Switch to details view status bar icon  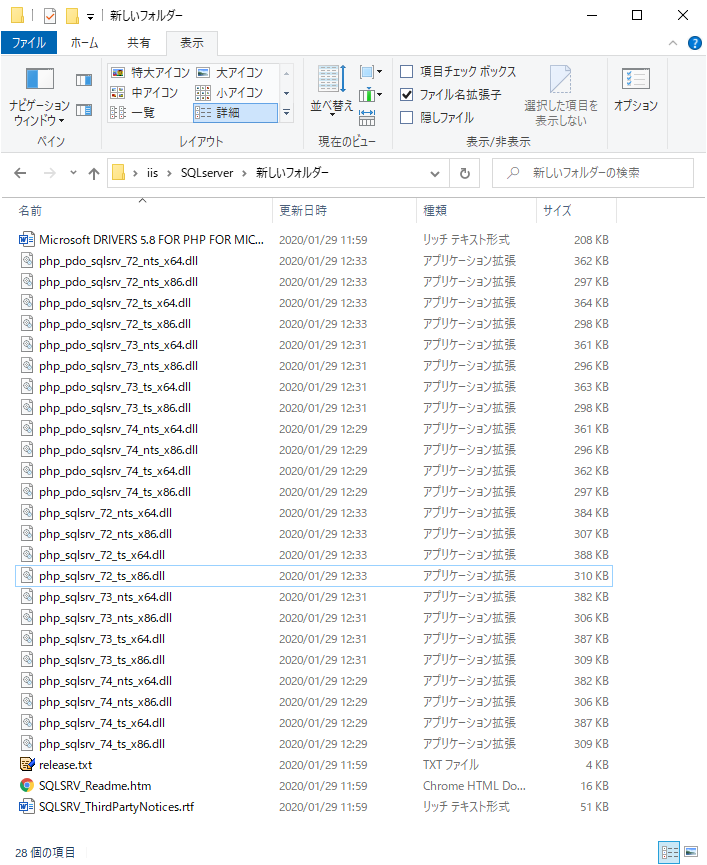coord(669,852)
